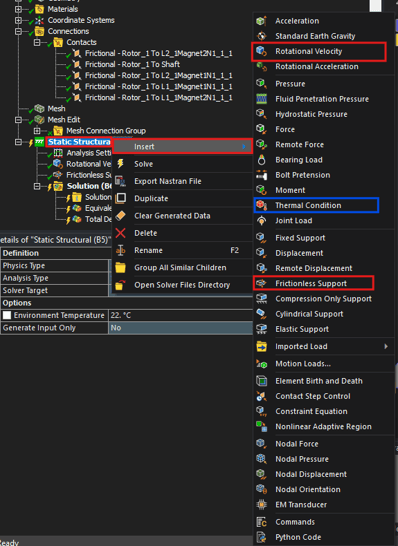Select Frictional - Rotor_1 To Shaft contact
The image size is (398, 546).
click(132, 64)
